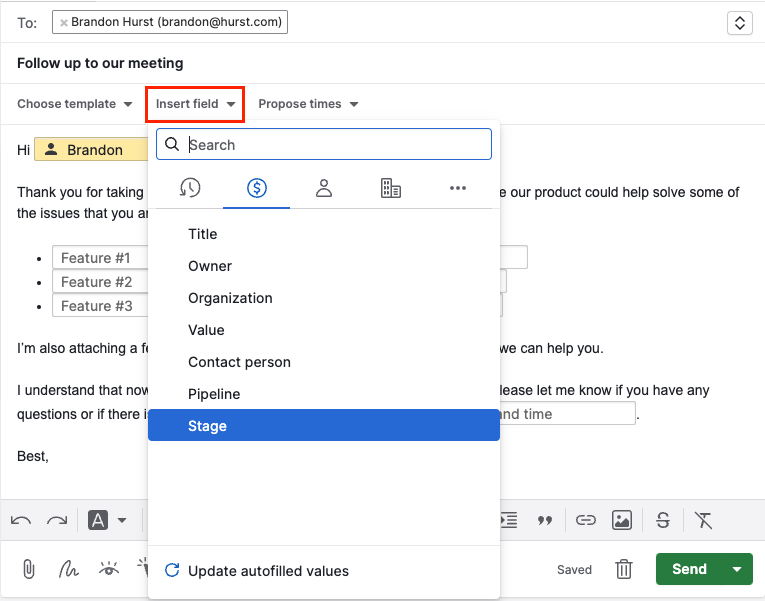The height and width of the screenshot is (601, 765).
Task: Switch to the person fields tab
Action: click(x=324, y=188)
